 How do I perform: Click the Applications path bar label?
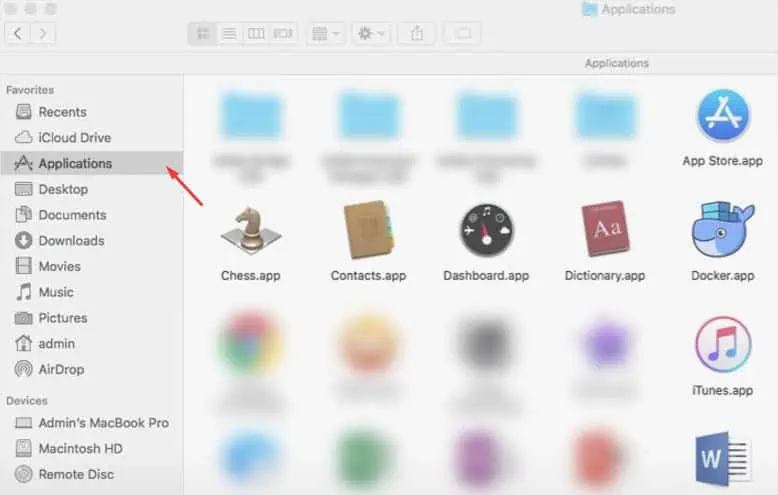click(616, 63)
